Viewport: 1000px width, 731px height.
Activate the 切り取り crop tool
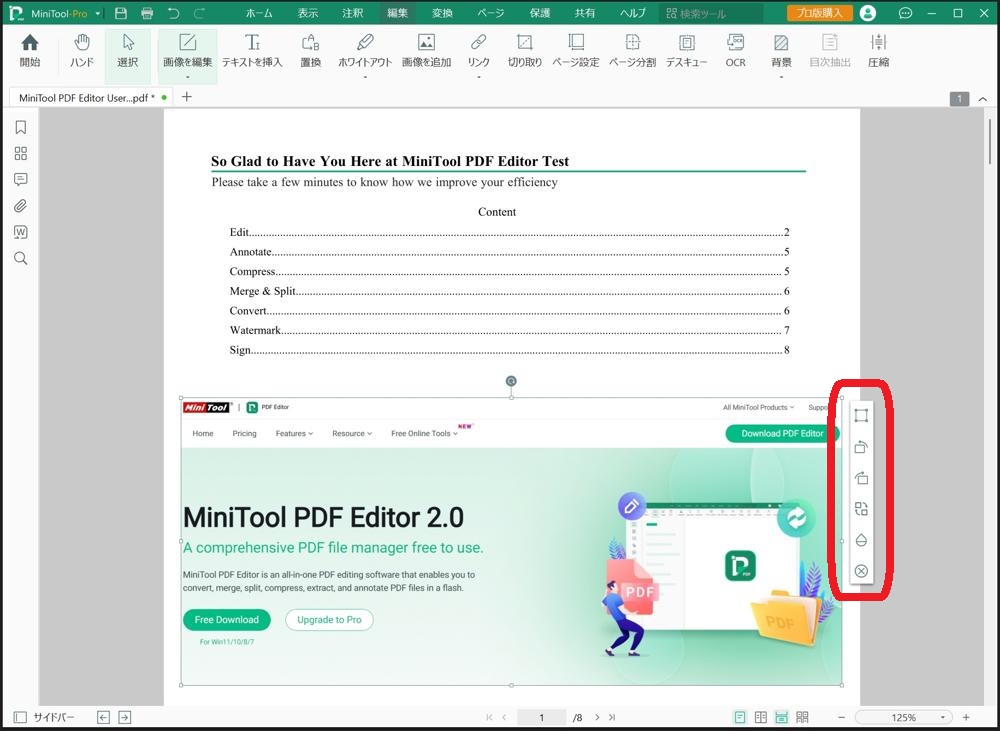[x=524, y=51]
